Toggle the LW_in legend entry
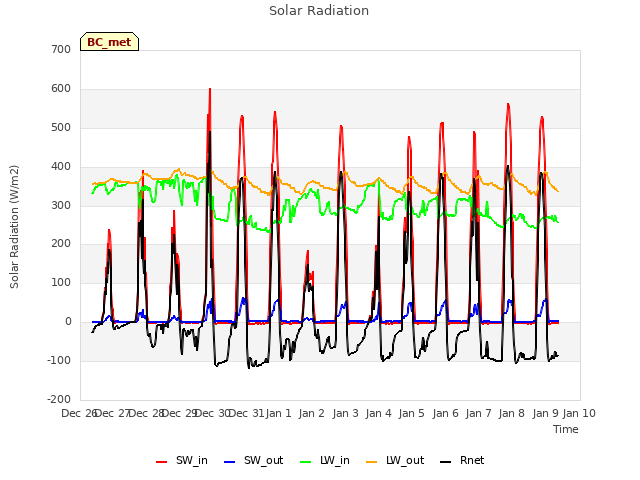Image resolution: width=640 pixels, height=480 pixels. (x=325, y=460)
